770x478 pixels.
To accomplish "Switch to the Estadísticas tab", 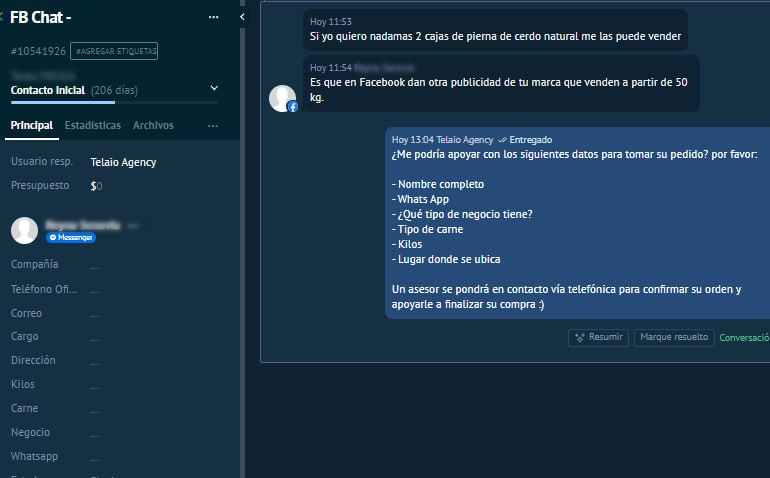I will click(x=92, y=126).
